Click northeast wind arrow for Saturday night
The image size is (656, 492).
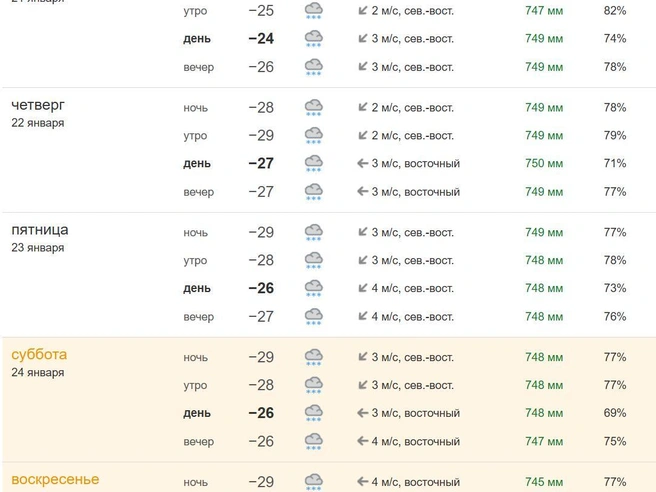tap(363, 357)
